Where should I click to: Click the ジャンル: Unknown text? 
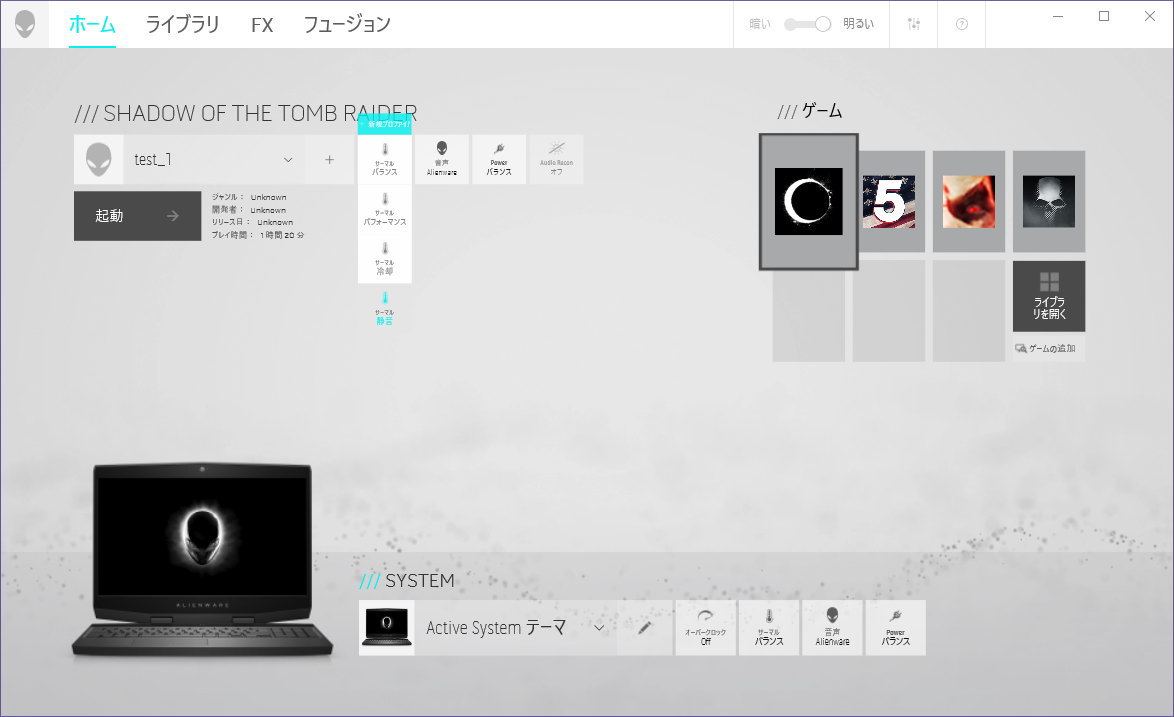coord(249,198)
